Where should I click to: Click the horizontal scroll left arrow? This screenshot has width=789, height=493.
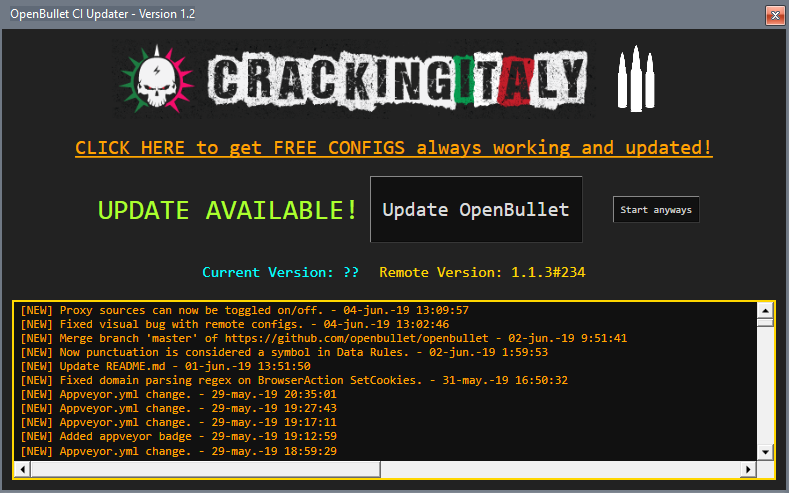[x=22, y=469]
